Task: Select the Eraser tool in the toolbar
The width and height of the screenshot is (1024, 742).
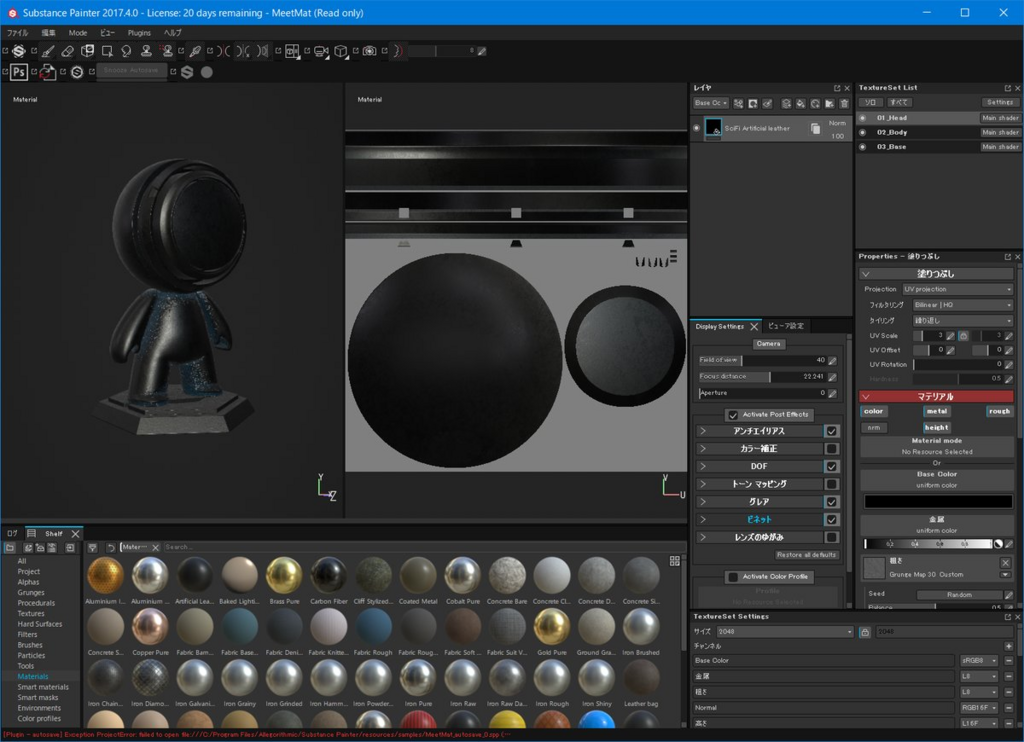Action: click(67, 51)
